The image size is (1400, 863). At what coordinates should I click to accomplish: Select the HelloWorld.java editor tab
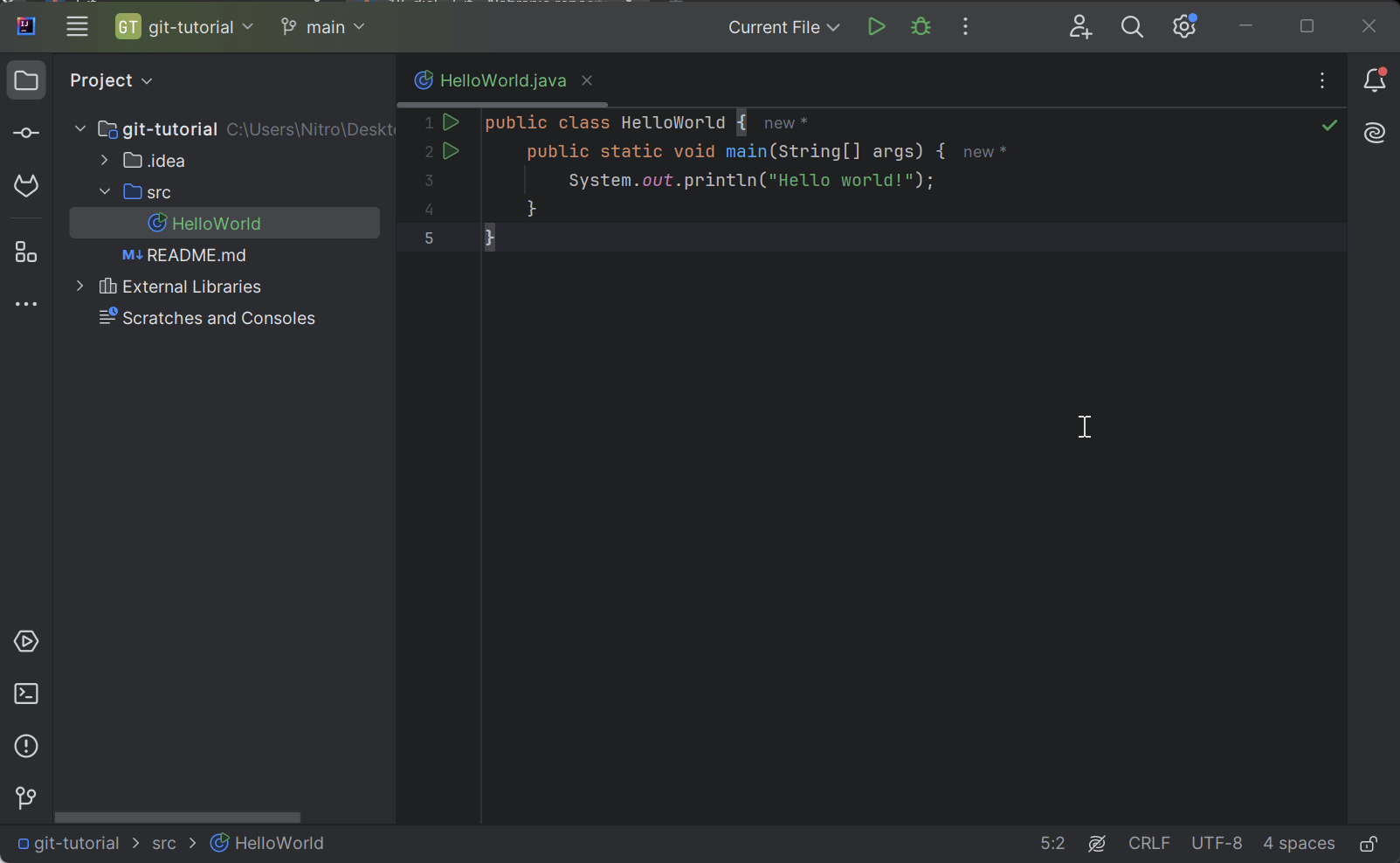coord(502,80)
